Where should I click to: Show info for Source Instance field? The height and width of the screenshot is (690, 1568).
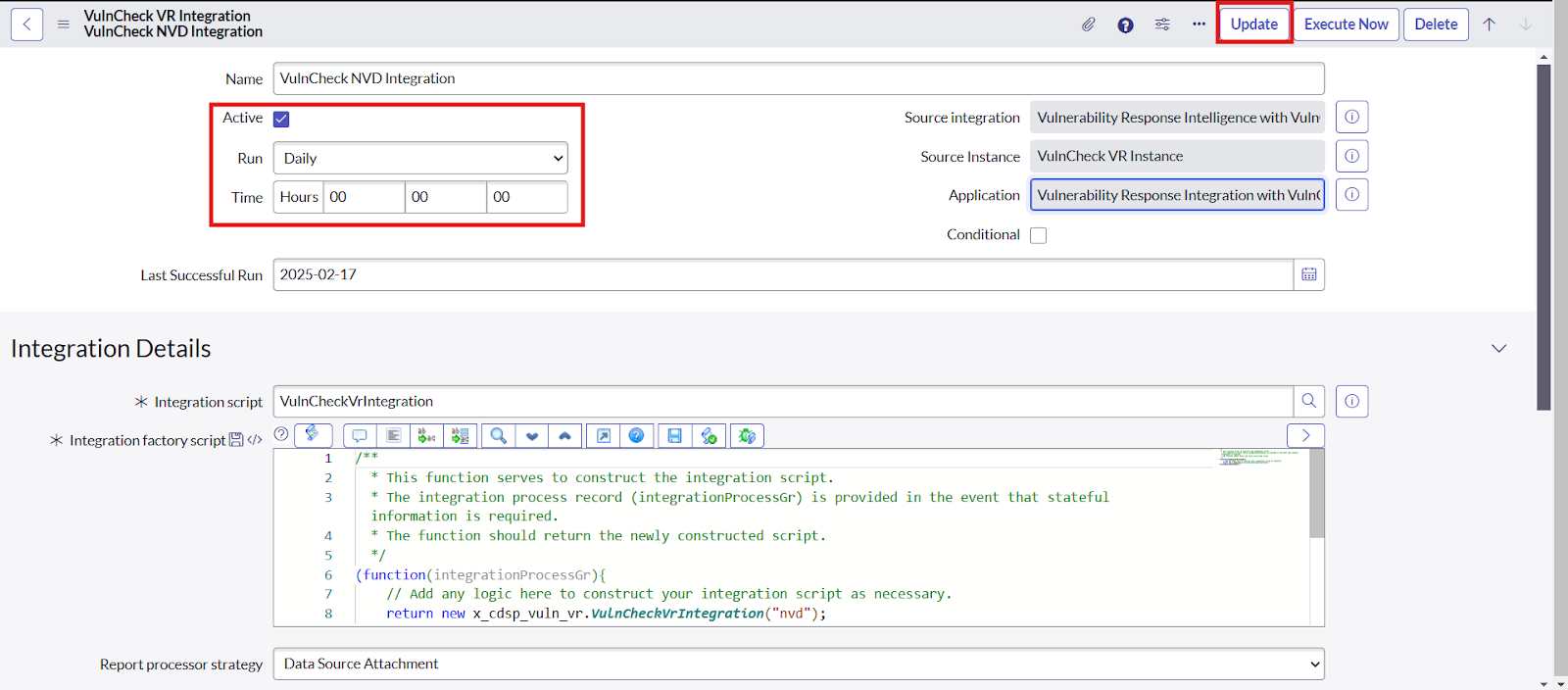point(1351,156)
